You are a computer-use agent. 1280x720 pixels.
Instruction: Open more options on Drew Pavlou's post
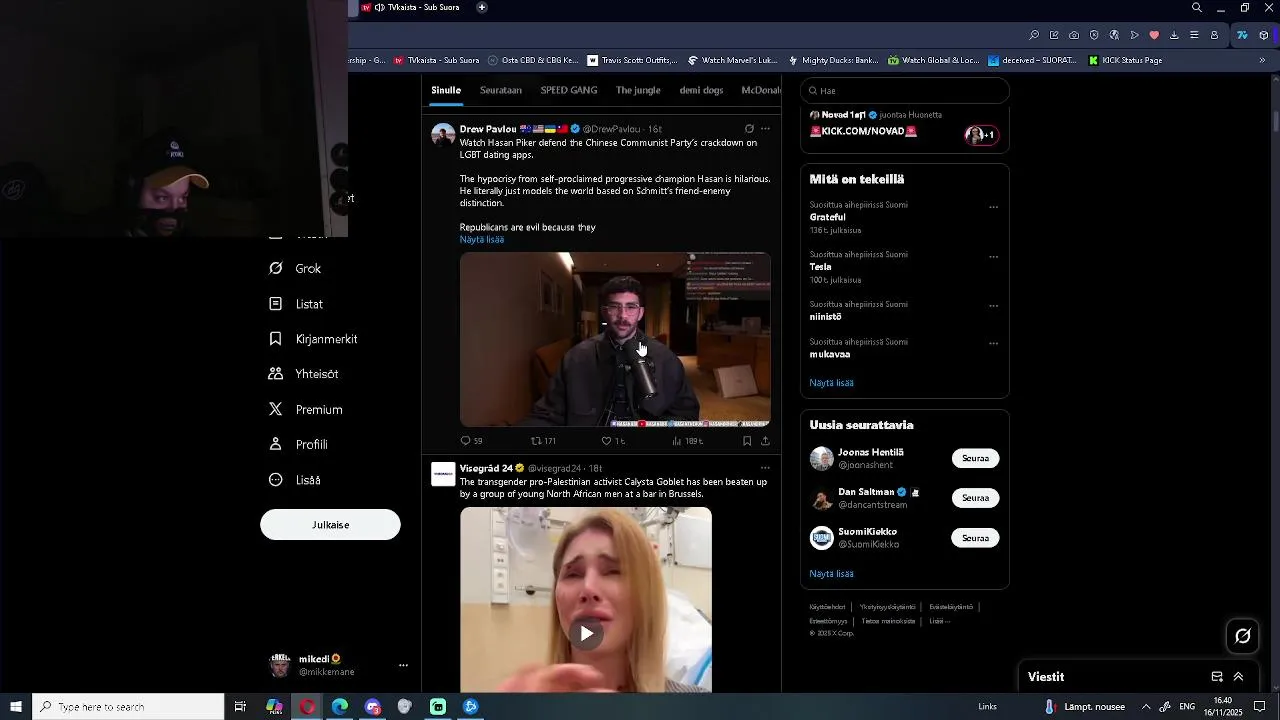click(765, 129)
